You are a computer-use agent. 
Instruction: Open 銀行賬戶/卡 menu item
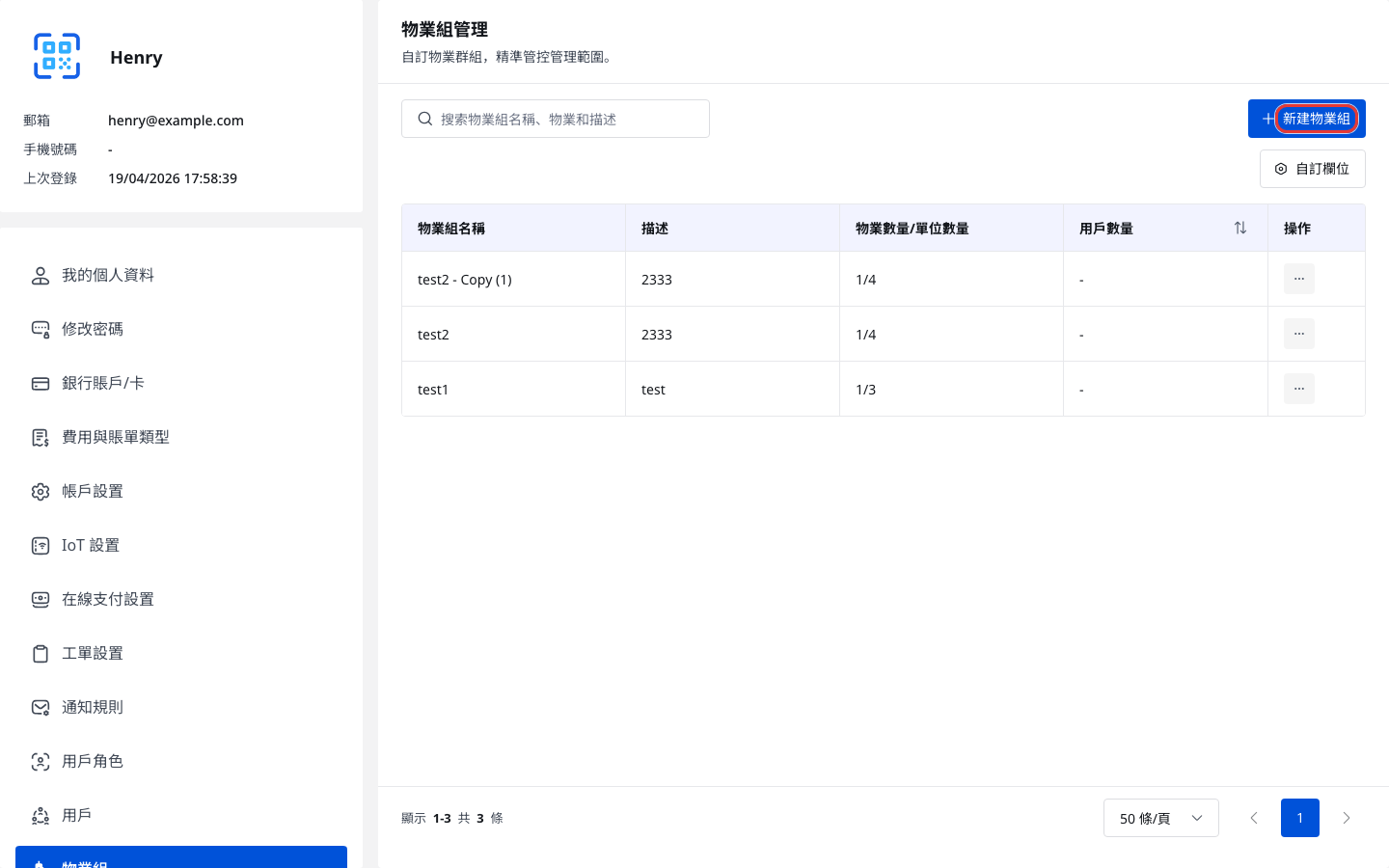(181, 384)
